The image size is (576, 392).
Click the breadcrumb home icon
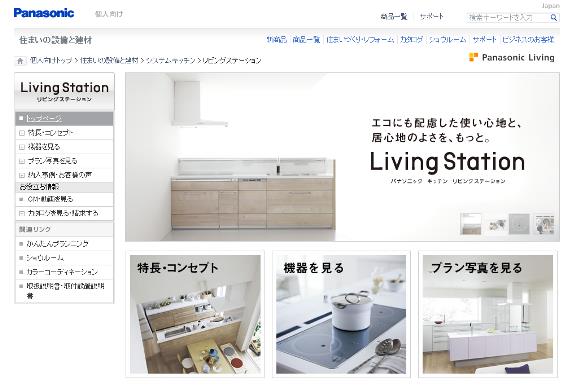[20, 61]
